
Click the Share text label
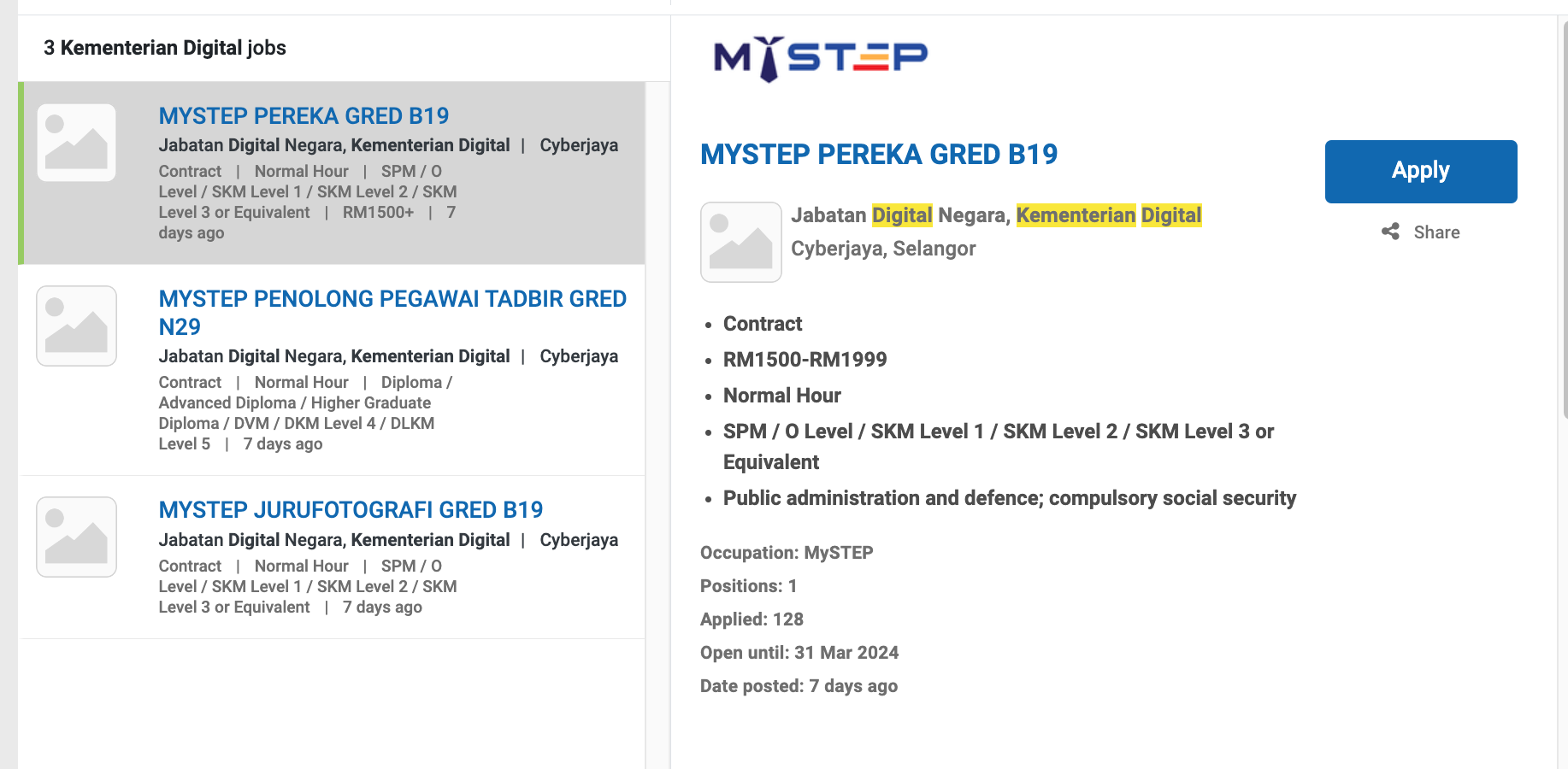pyautogui.click(x=1436, y=232)
